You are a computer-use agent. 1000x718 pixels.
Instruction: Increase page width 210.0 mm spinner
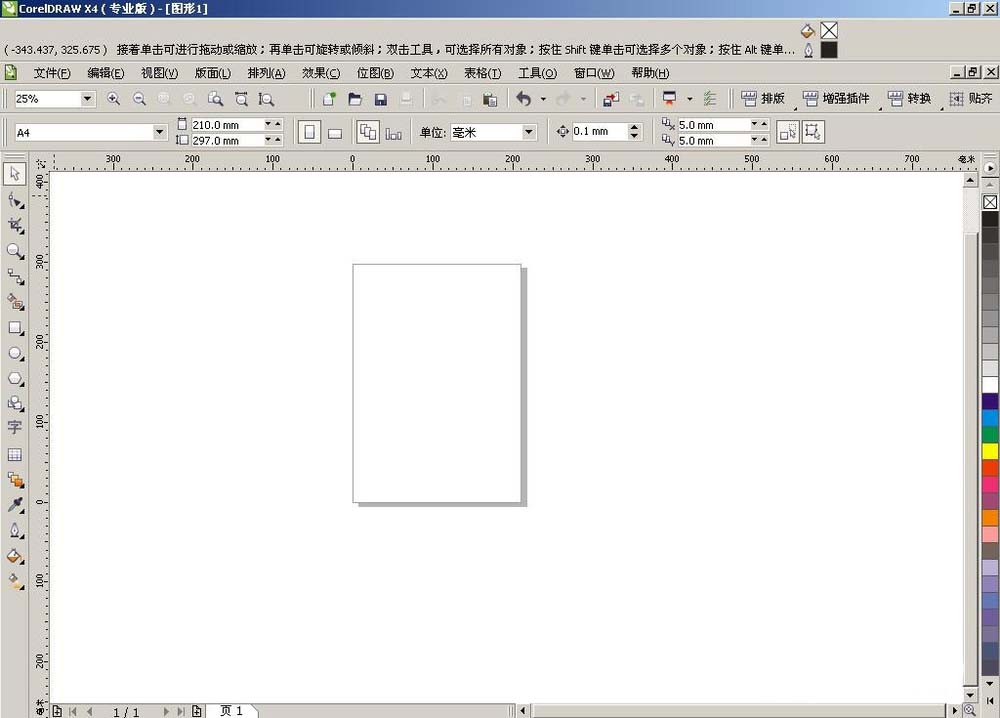point(278,124)
